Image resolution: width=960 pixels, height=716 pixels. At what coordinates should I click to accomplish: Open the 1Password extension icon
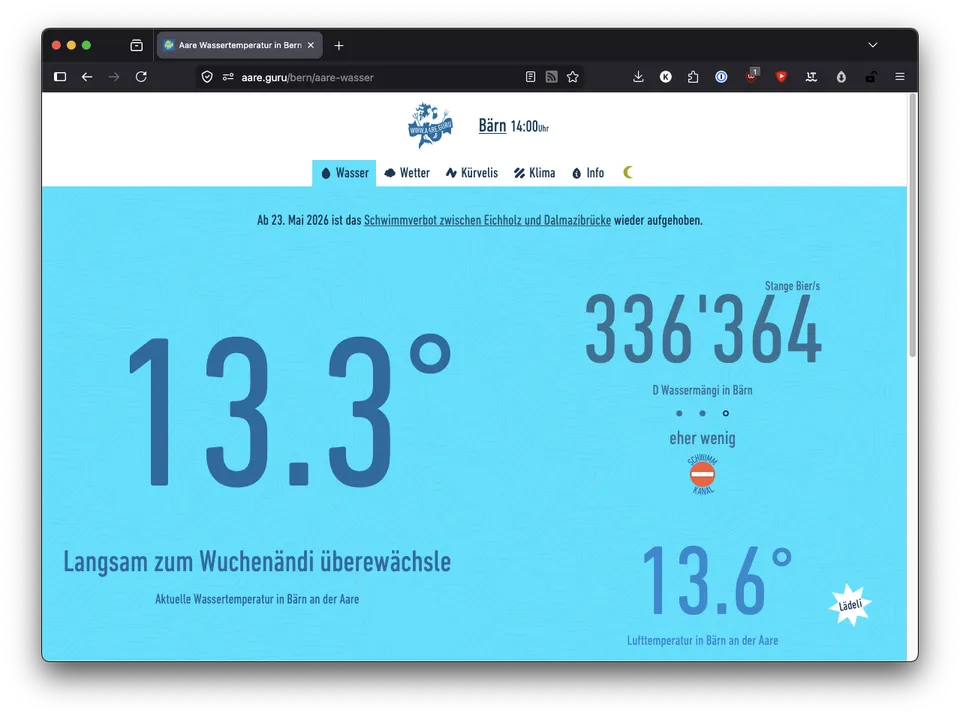click(721, 77)
